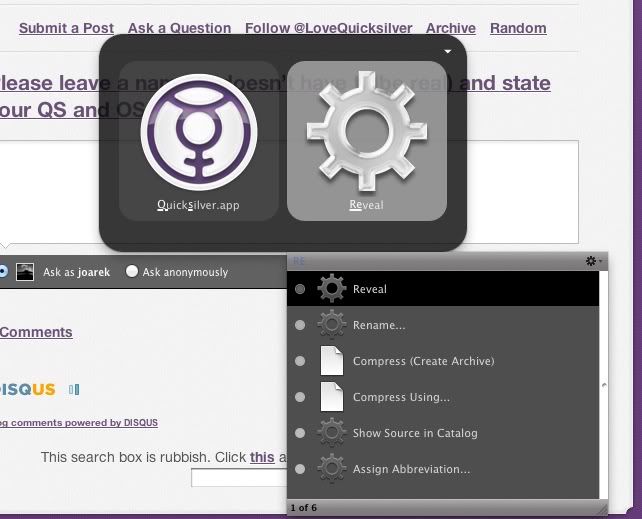The height and width of the screenshot is (519, 642).
Task: Click the round bullet beside Reveal row
Action: point(300,289)
